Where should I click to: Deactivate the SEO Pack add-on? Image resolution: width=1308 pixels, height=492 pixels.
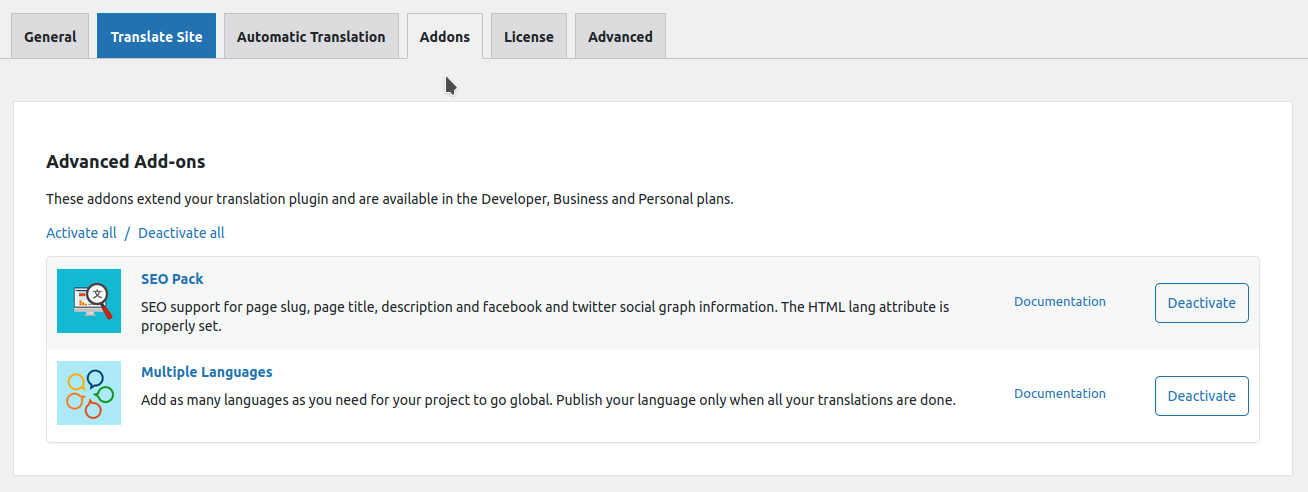point(1202,303)
